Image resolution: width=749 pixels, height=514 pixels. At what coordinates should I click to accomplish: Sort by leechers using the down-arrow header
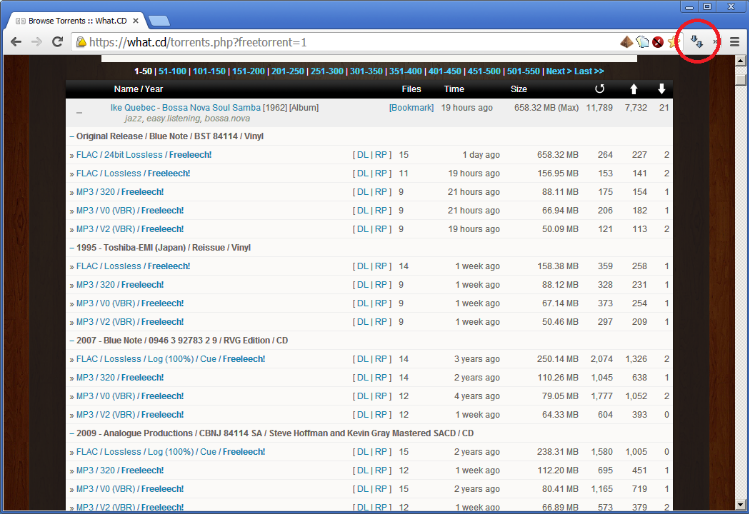pos(661,89)
